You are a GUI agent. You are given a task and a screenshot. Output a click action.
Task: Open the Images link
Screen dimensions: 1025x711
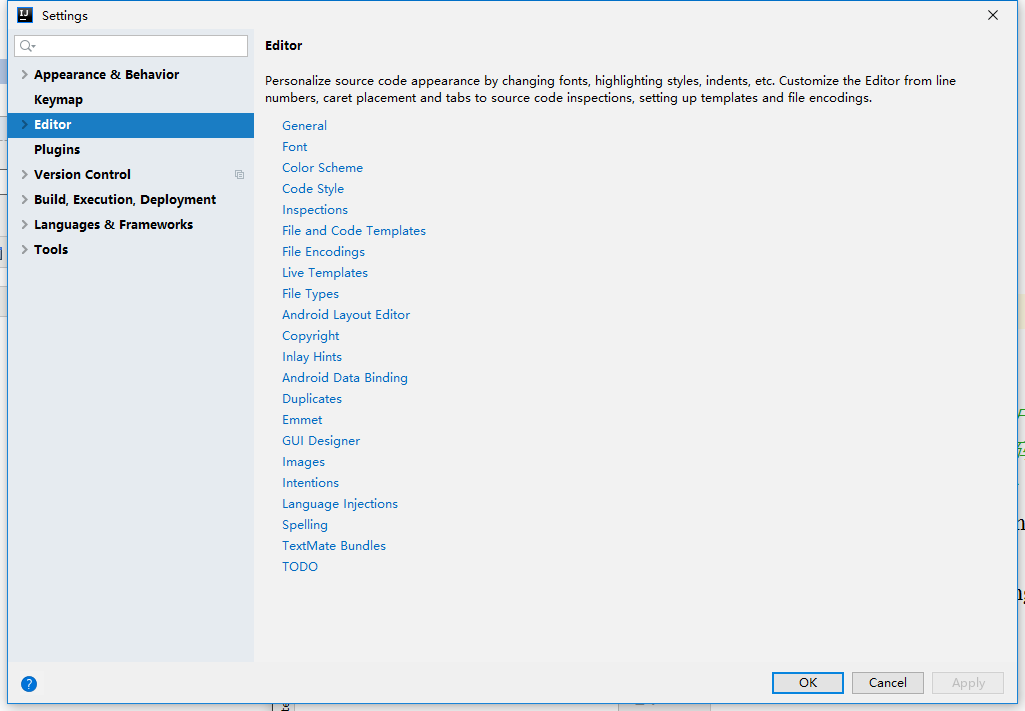[303, 461]
